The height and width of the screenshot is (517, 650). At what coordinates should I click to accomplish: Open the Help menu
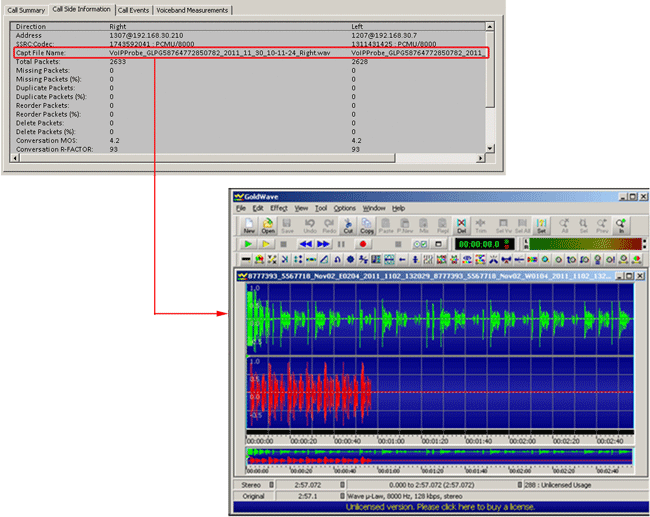(398, 208)
